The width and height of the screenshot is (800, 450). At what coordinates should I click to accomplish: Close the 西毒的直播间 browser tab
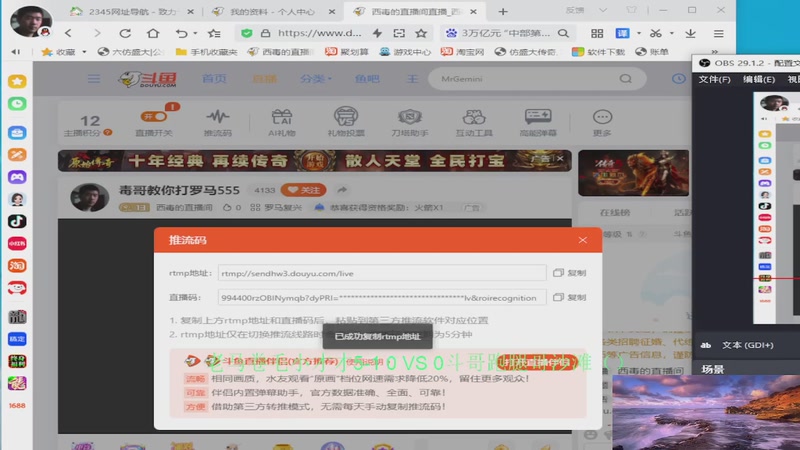point(473,11)
